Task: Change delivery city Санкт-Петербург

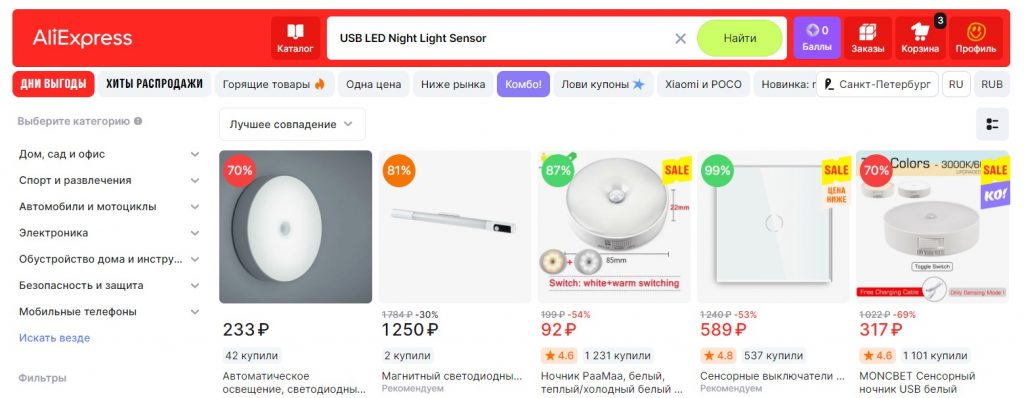Action: click(x=877, y=84)
